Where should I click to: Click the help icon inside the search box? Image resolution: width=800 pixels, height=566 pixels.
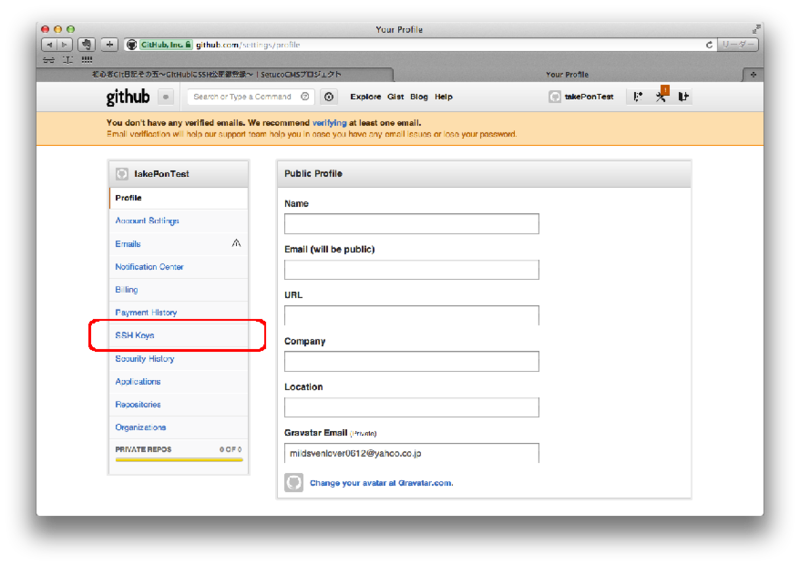click(x=305, y=96)
